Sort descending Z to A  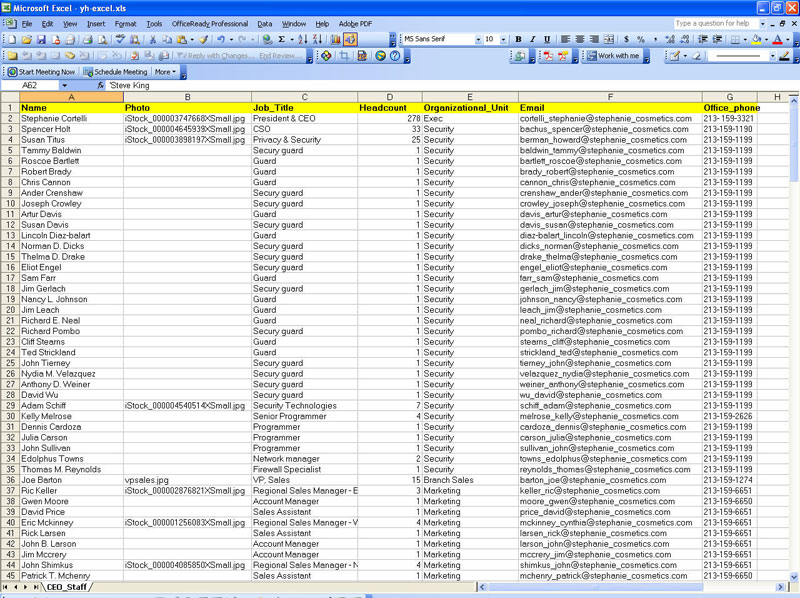pyautogui.click(x=317, y=39)
